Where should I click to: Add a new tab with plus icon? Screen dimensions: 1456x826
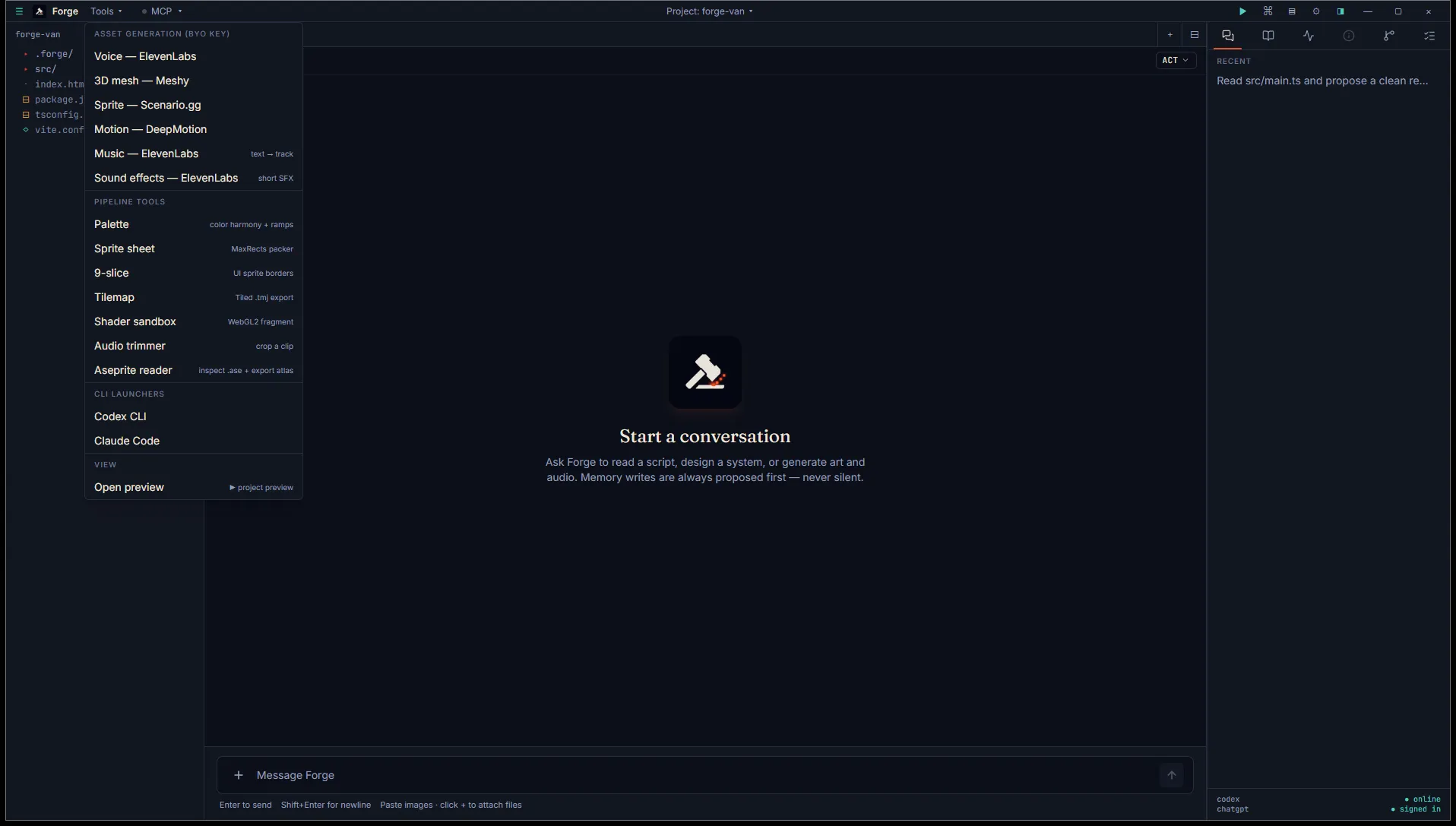[1170, 35]
